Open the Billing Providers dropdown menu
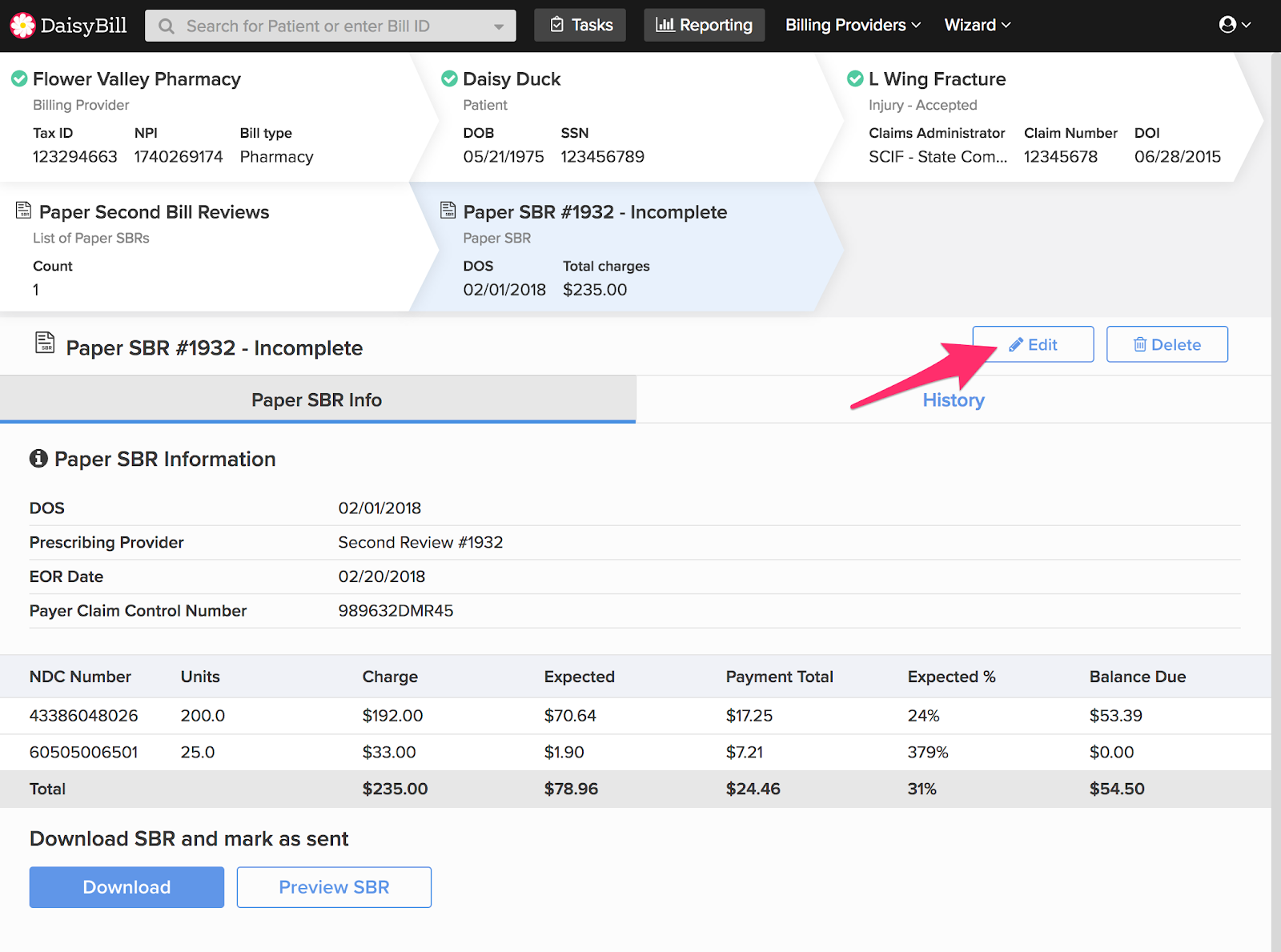The image size is (1281, 952). (x=853, y=25)
